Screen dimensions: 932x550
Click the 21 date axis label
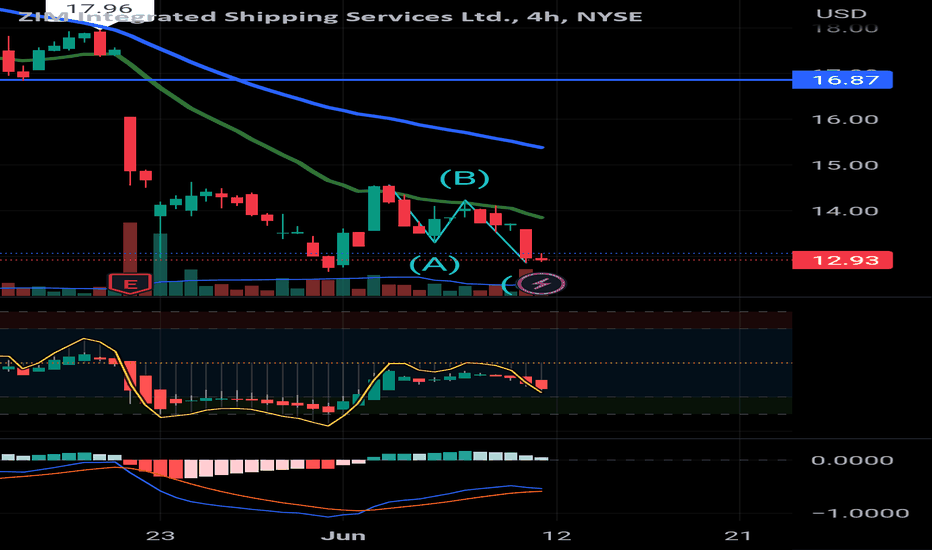click(738, 536)
